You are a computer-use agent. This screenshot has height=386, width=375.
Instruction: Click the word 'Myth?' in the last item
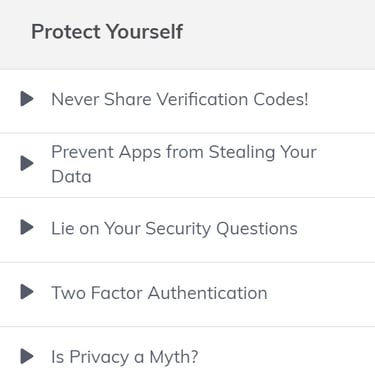(x=174, y=357)
